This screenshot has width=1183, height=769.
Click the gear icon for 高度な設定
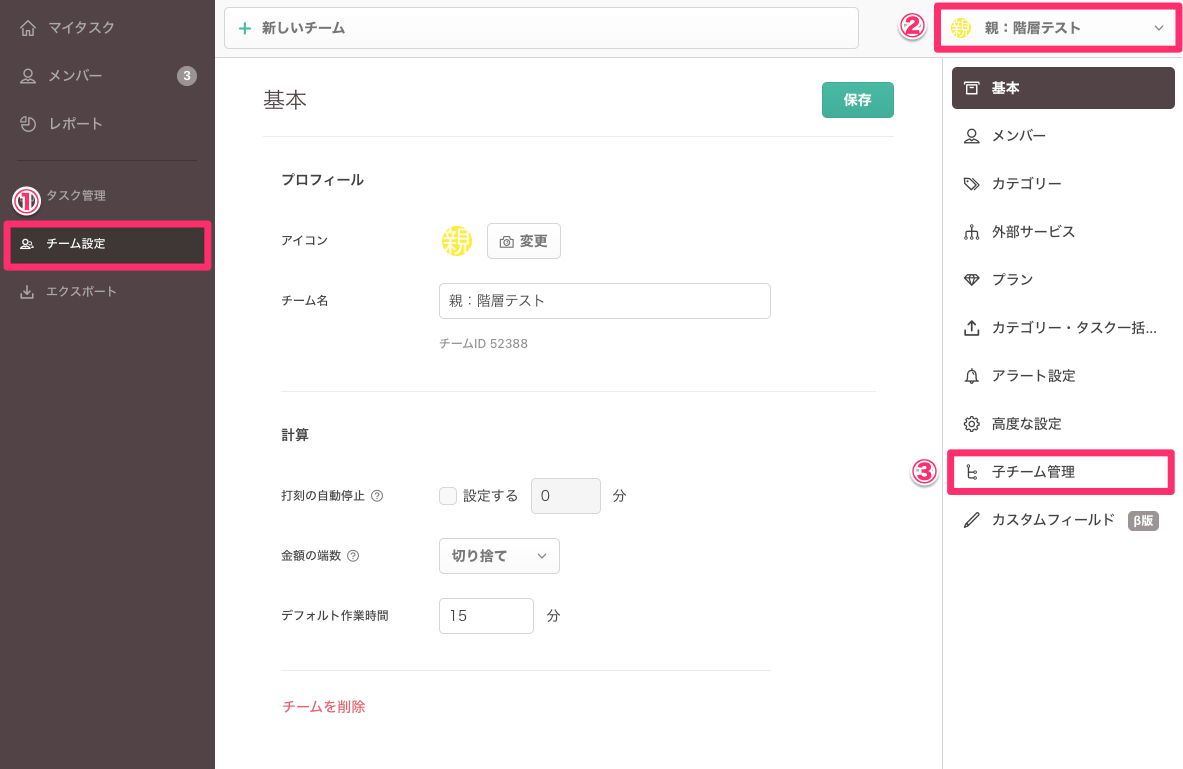coord(971,424)
